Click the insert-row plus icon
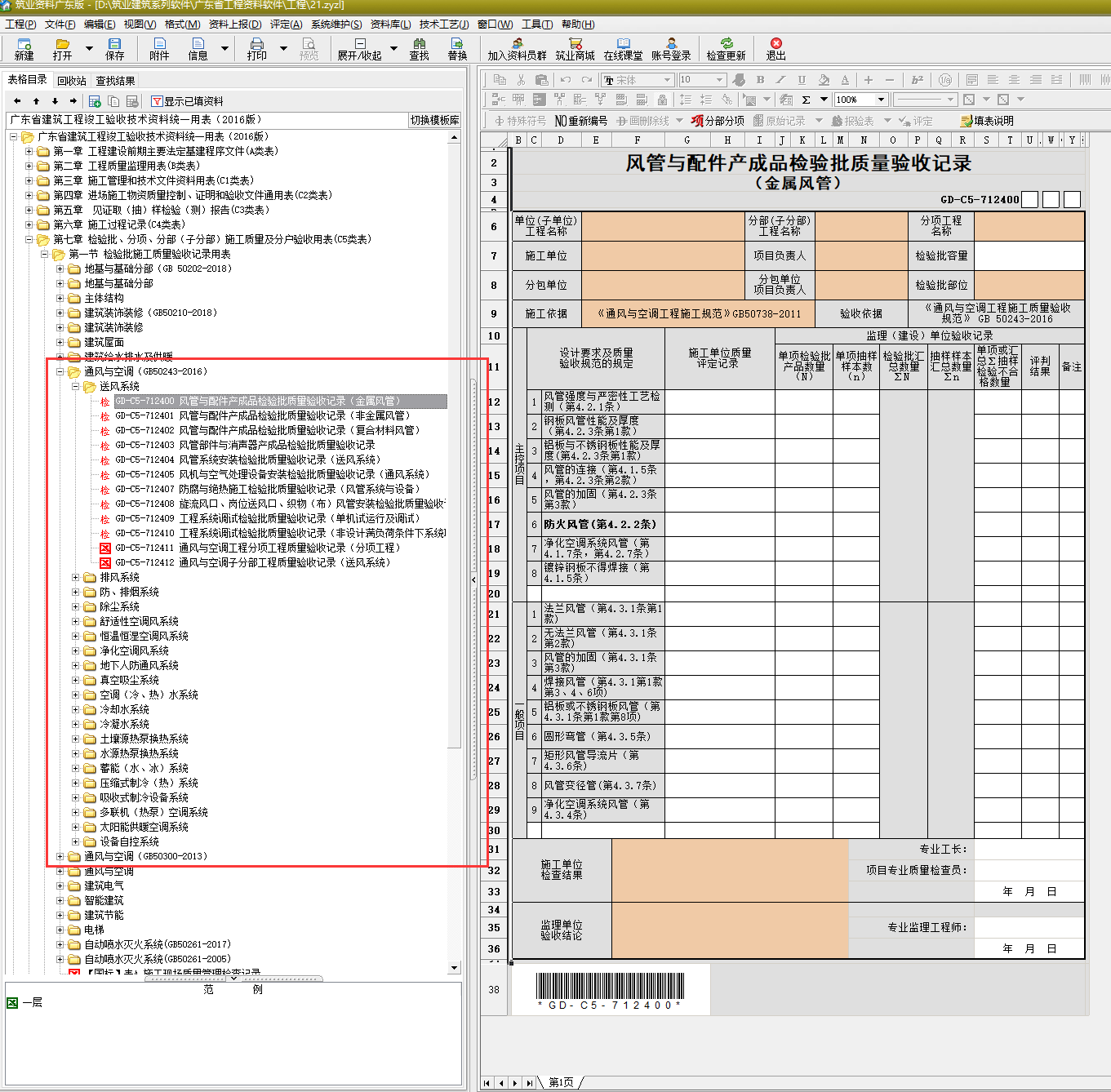Screen dimensions: 1111x1092 tap(869, 80)
